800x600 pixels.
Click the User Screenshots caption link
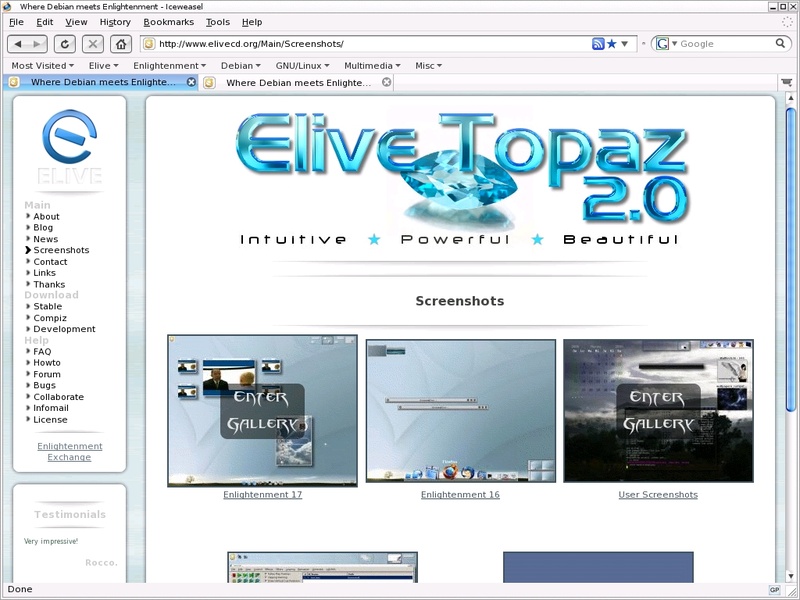(658, 494)
